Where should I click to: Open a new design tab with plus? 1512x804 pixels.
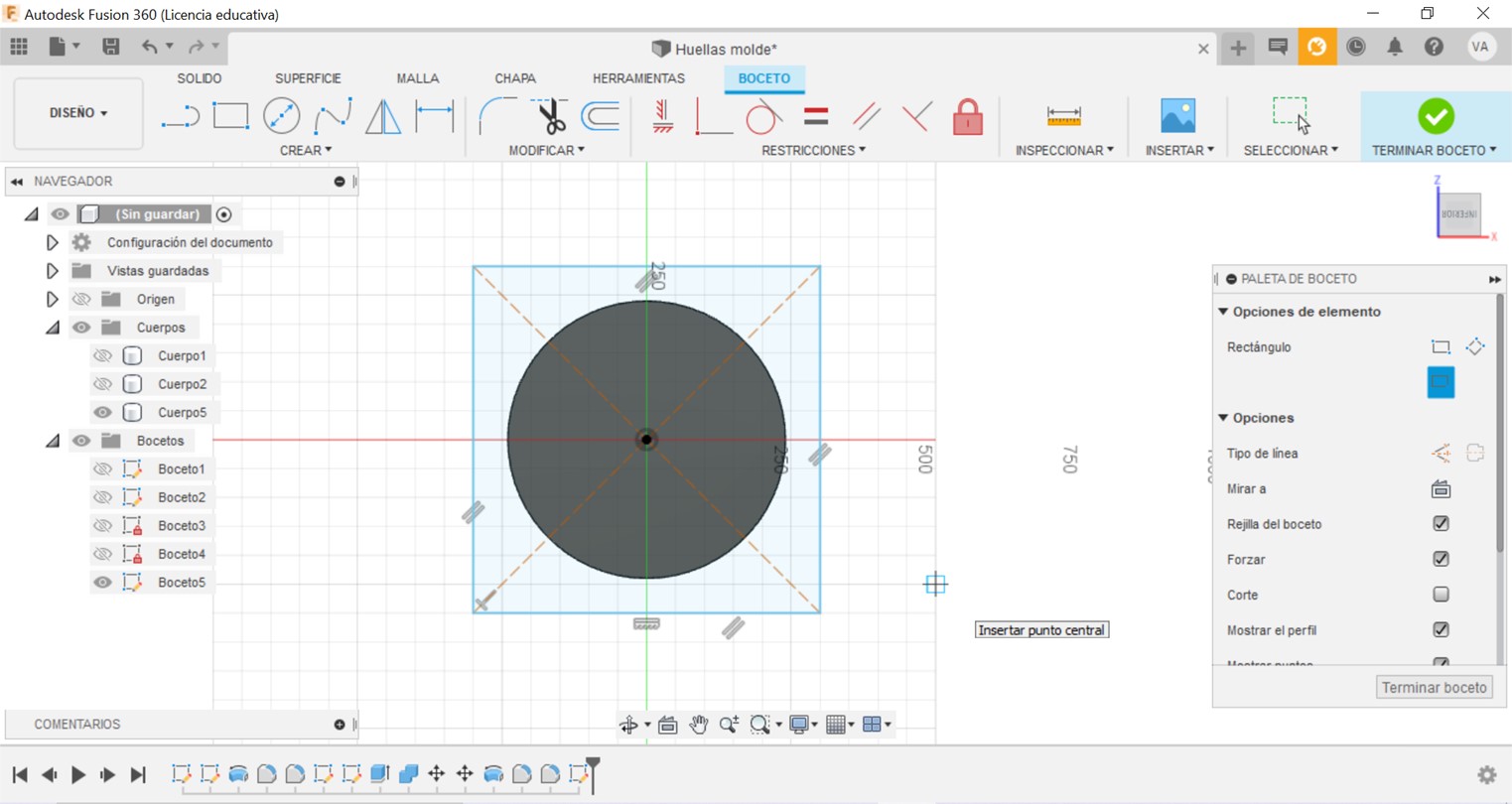[x=1238, y=48]
